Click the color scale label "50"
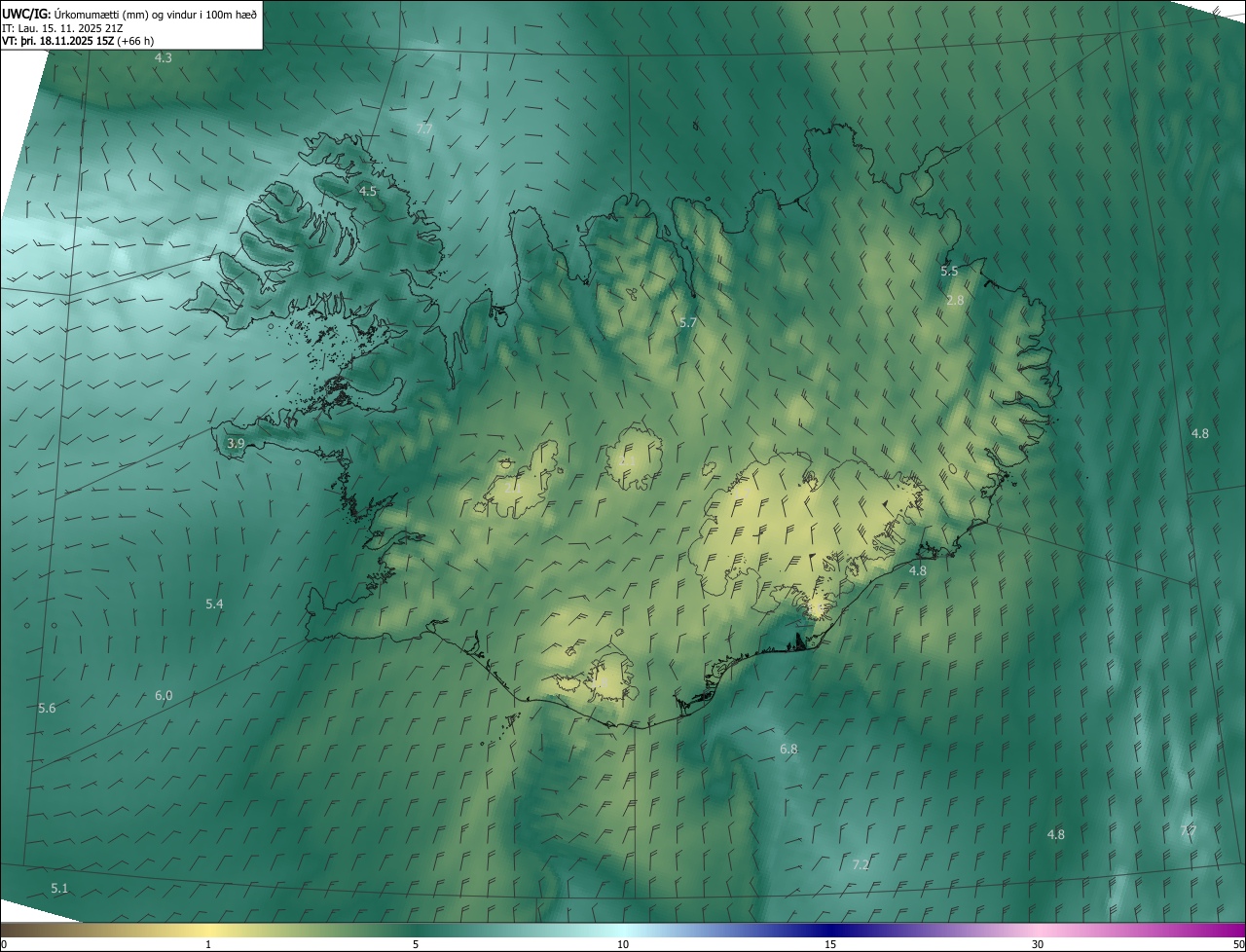 1237,944
